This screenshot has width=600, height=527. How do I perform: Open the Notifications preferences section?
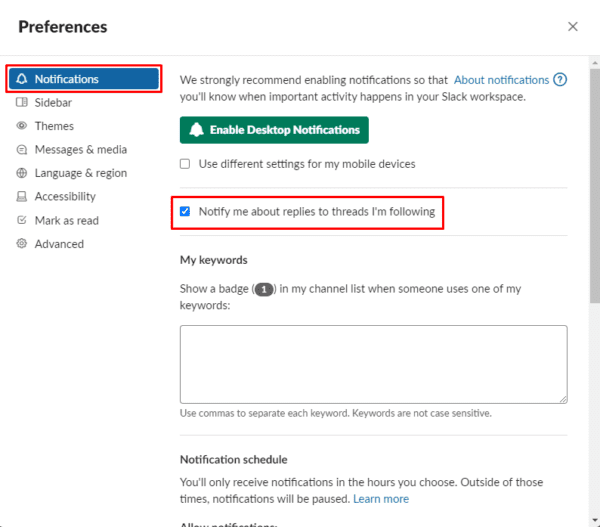(x=83, y=79)
